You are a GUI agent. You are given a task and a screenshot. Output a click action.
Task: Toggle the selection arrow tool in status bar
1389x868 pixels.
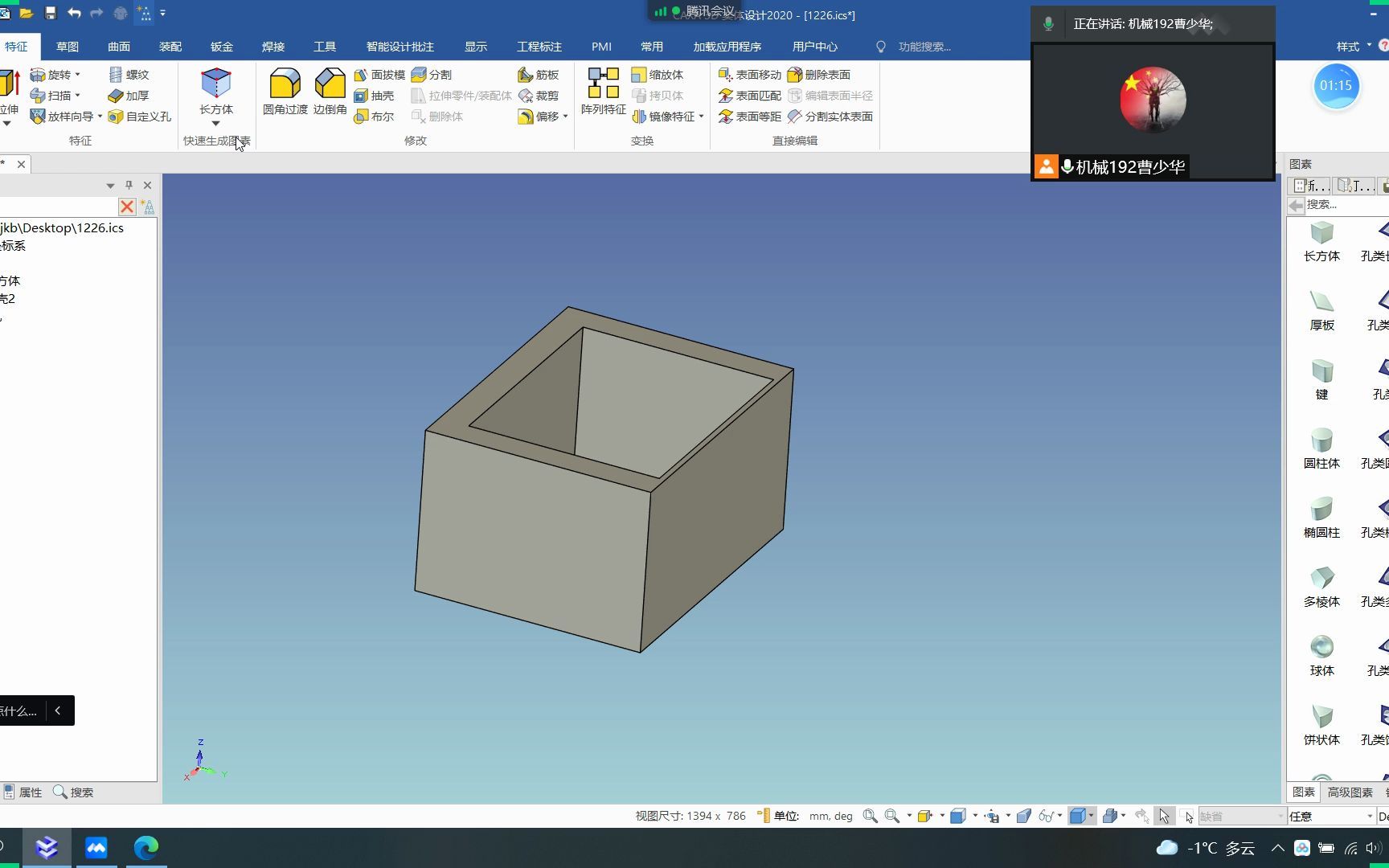pos(1164,816)
